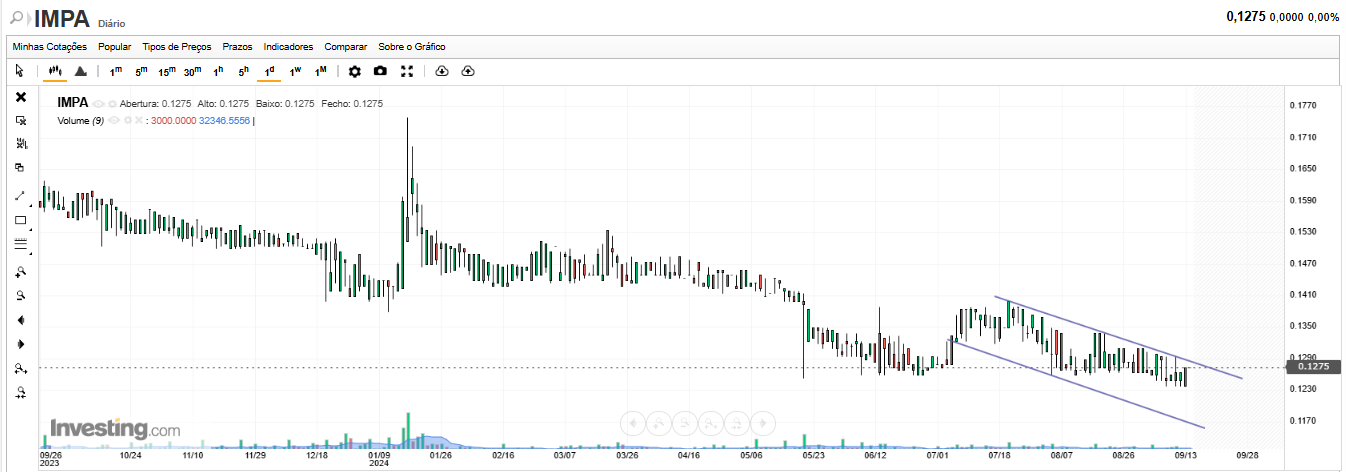
Task: Take a chart snapshot with camera icon
Action: pyautogui.click(x=380, y=71)
